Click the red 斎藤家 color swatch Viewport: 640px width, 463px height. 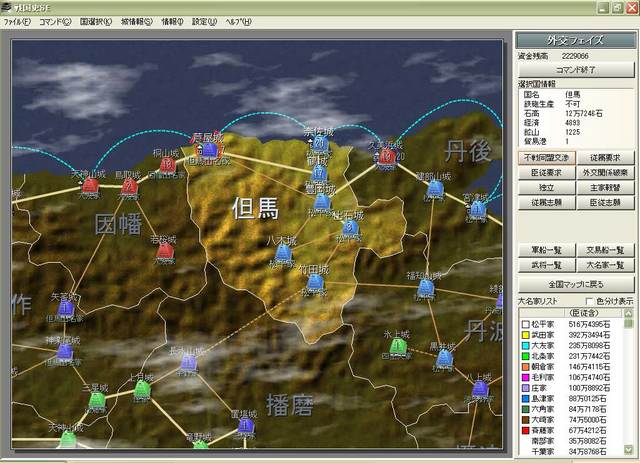(x=526, y=430)
